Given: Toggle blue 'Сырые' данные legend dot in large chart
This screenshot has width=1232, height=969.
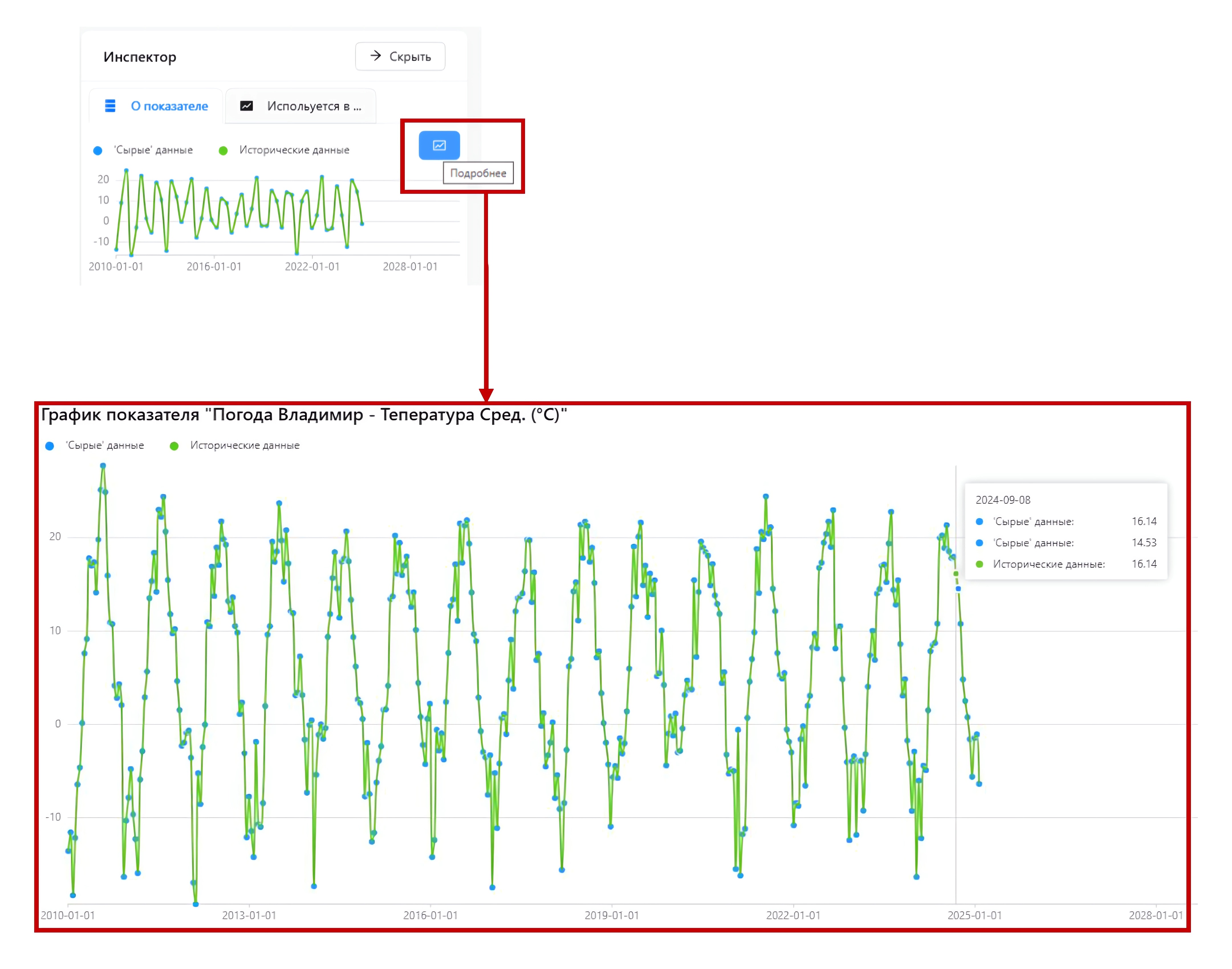Looking at the screenshot, I should 49,446.
